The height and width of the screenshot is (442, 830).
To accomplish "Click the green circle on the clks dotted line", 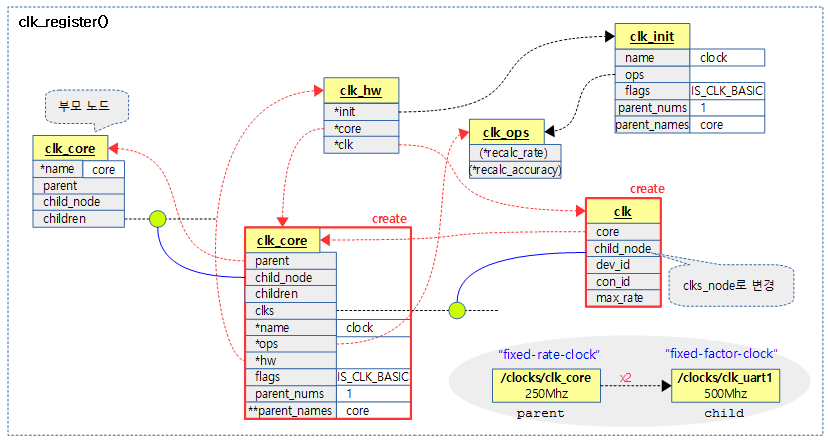I will [x=457, y=310].
